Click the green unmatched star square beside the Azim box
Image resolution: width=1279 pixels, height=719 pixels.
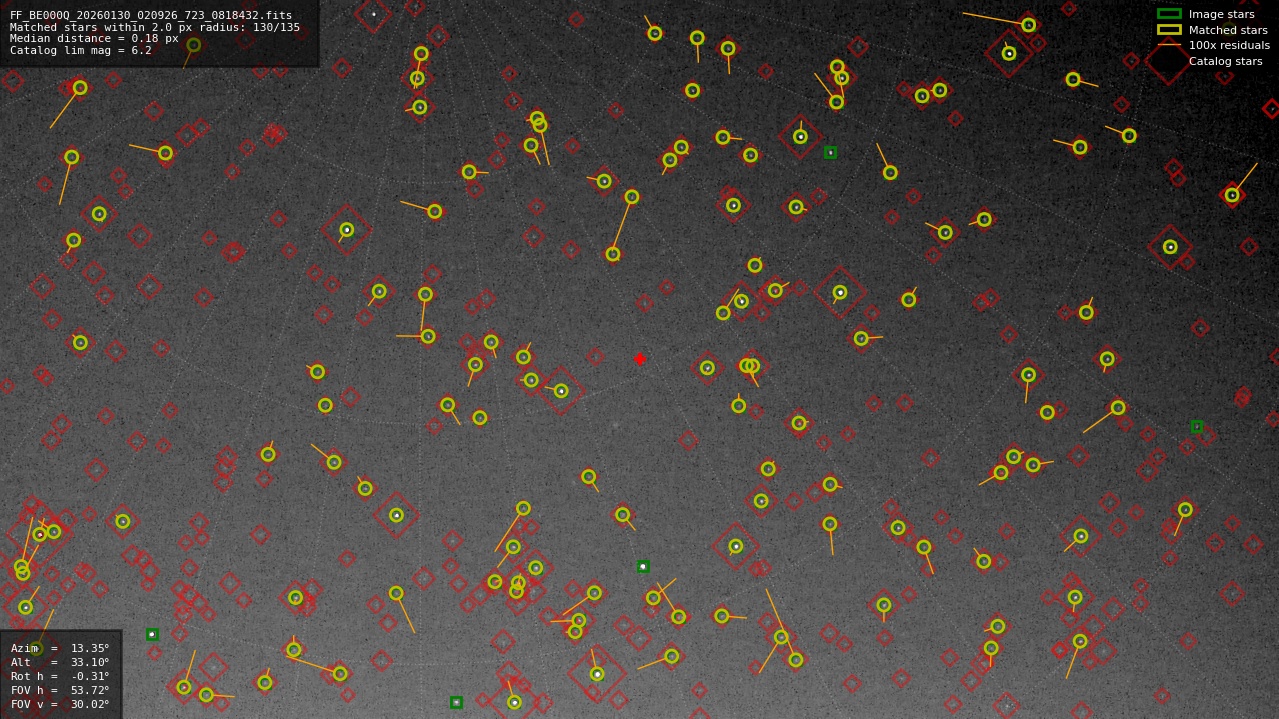click(x=152, y=634)
